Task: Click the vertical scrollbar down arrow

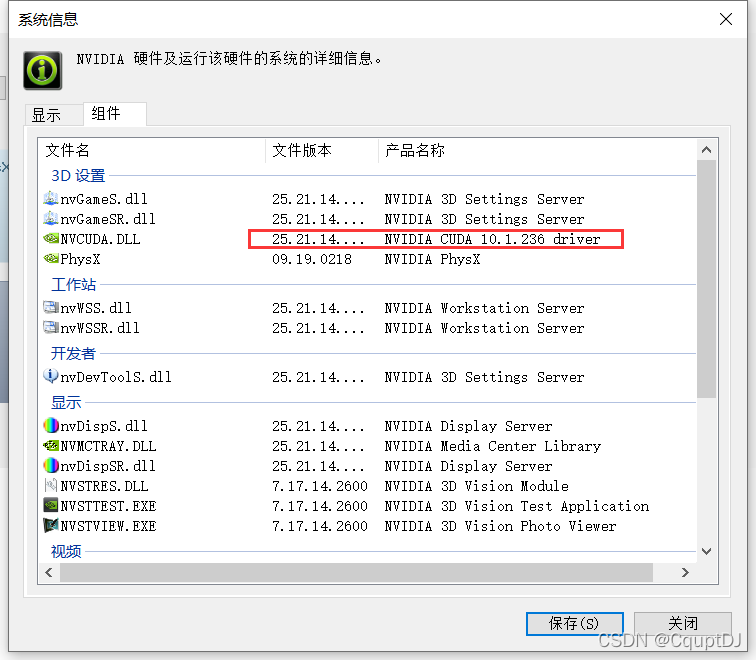Action: (x=706, y=551)
